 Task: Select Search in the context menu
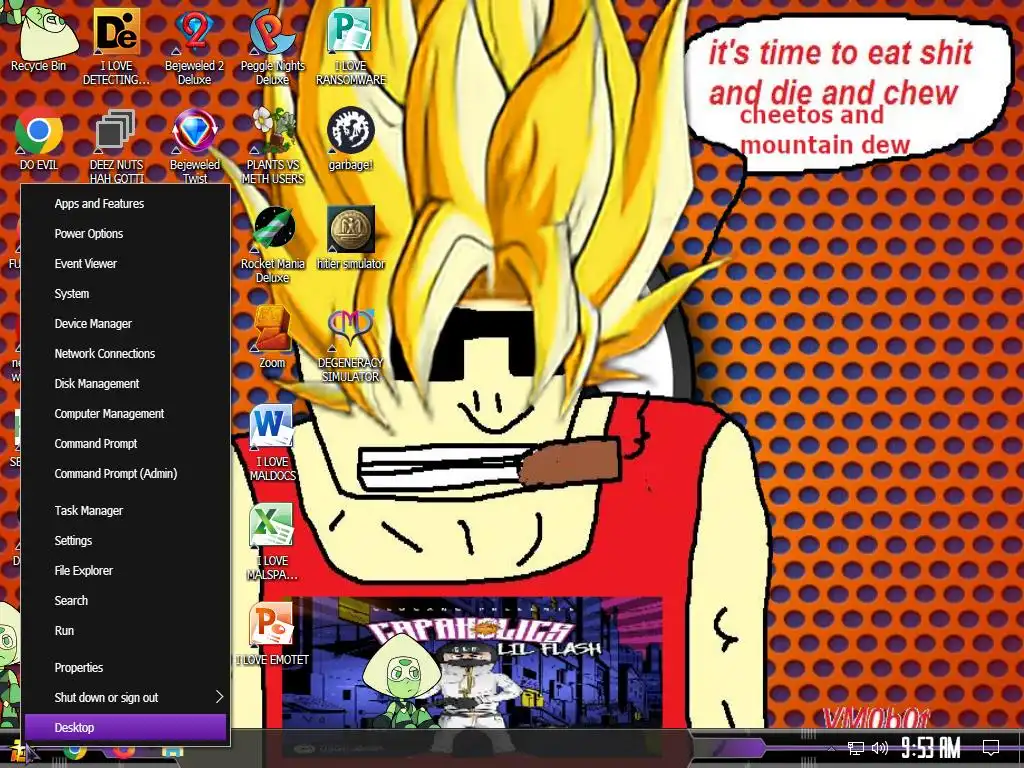[125, 601]
